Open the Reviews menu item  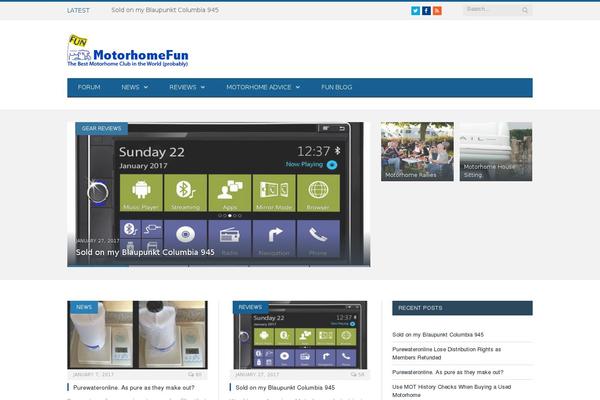coord(183,88)
